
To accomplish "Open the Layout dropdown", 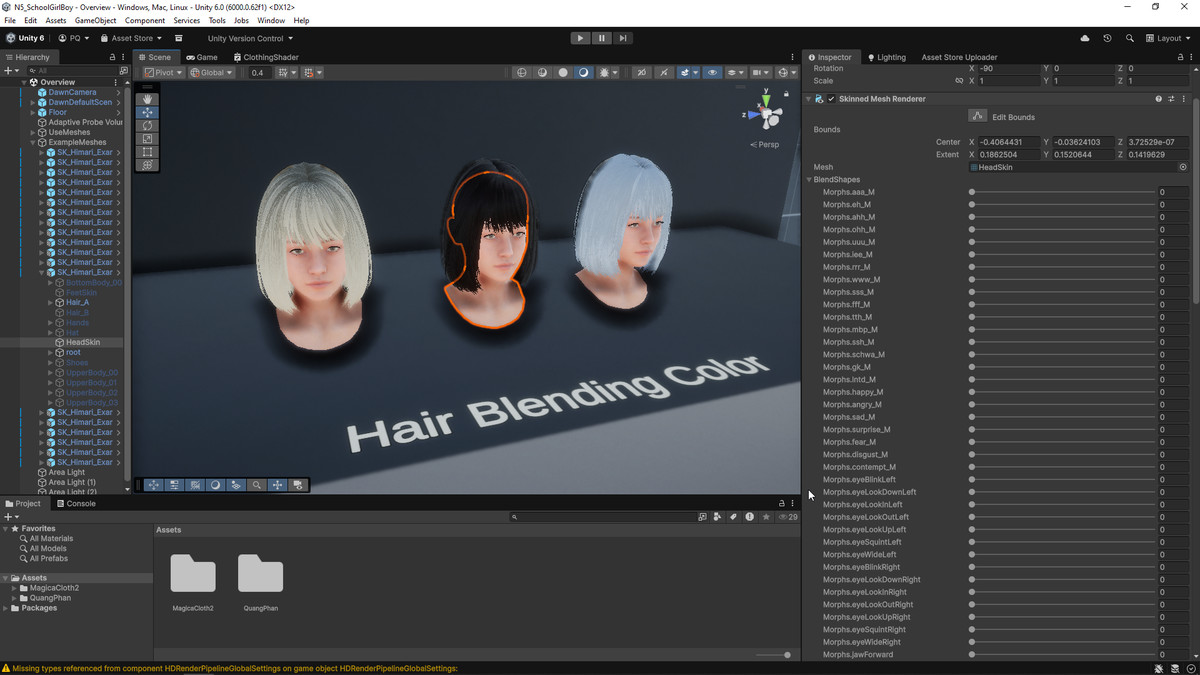I will [1168, 38].
